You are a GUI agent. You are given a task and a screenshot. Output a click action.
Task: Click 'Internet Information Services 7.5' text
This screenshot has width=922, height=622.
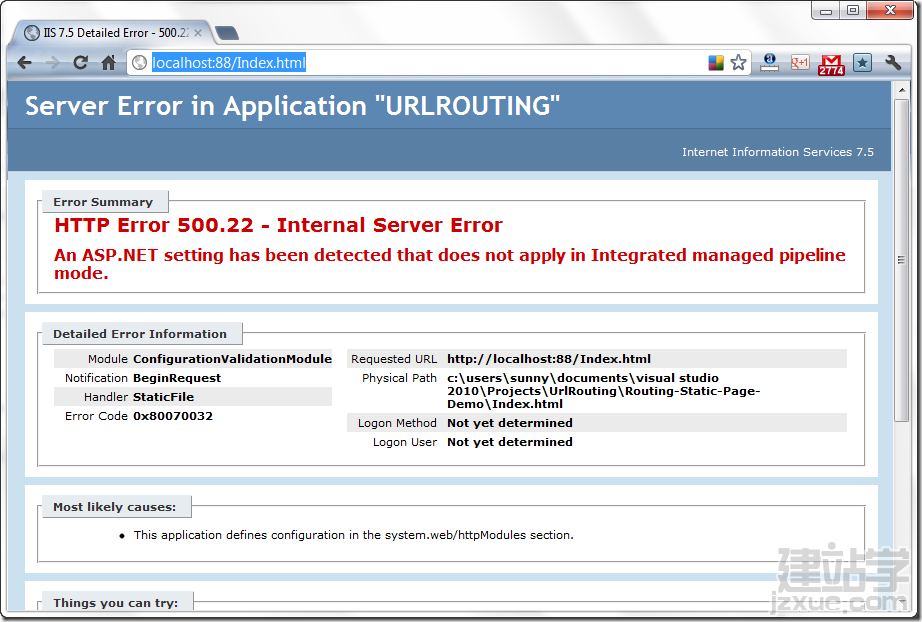(x=777, y=152)
